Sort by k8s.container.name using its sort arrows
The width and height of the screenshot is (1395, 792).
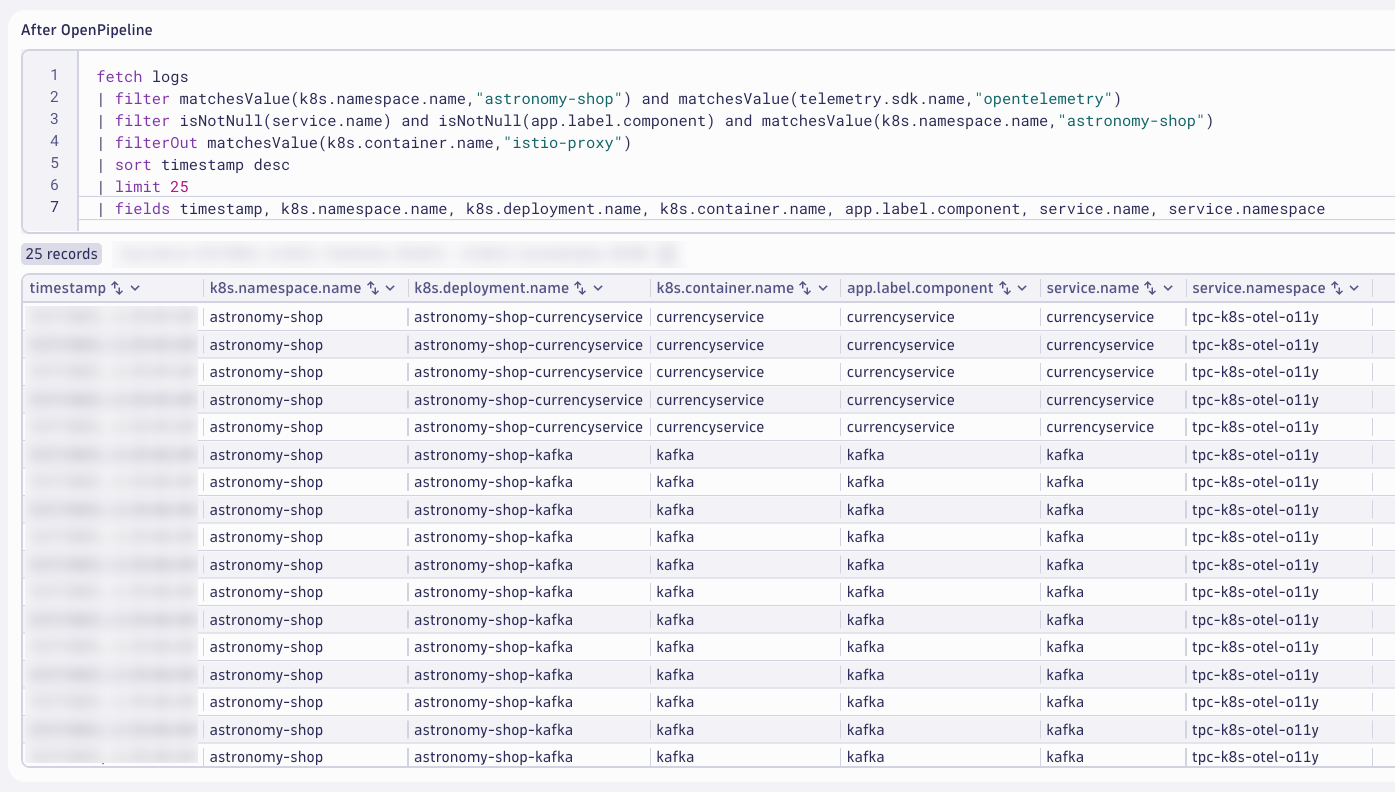pyautogui.click(x=807, y=288)
